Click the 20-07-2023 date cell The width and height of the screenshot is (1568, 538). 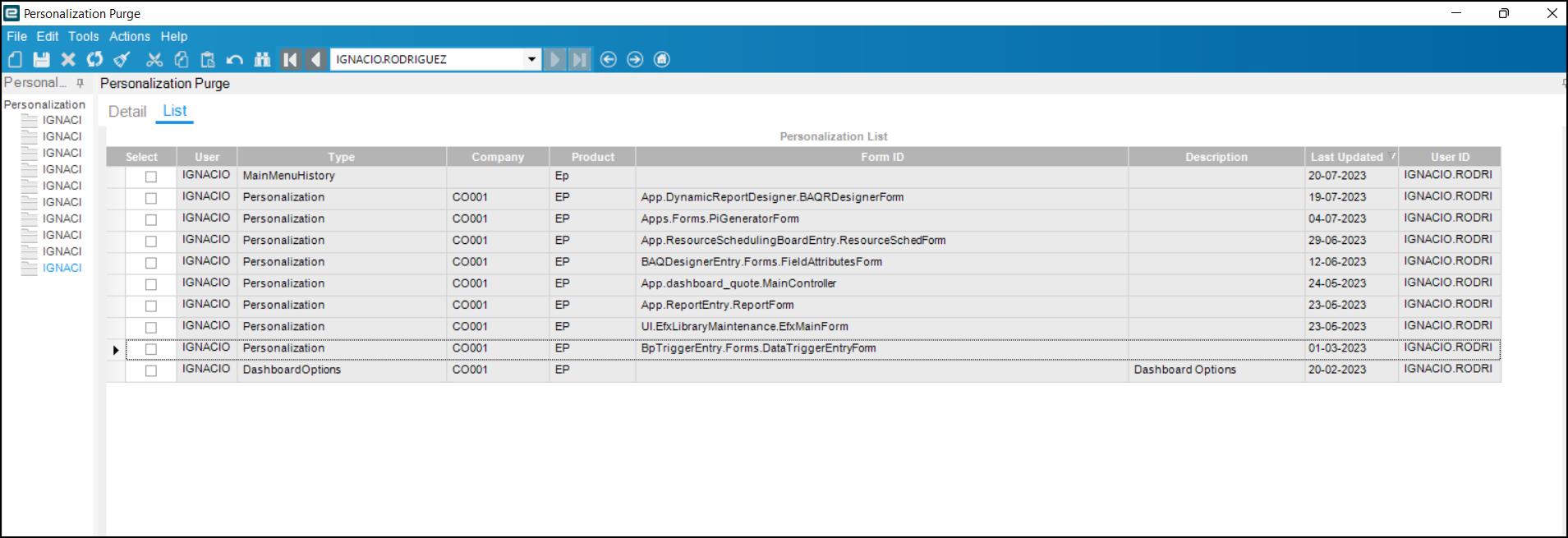(1351, 176)
